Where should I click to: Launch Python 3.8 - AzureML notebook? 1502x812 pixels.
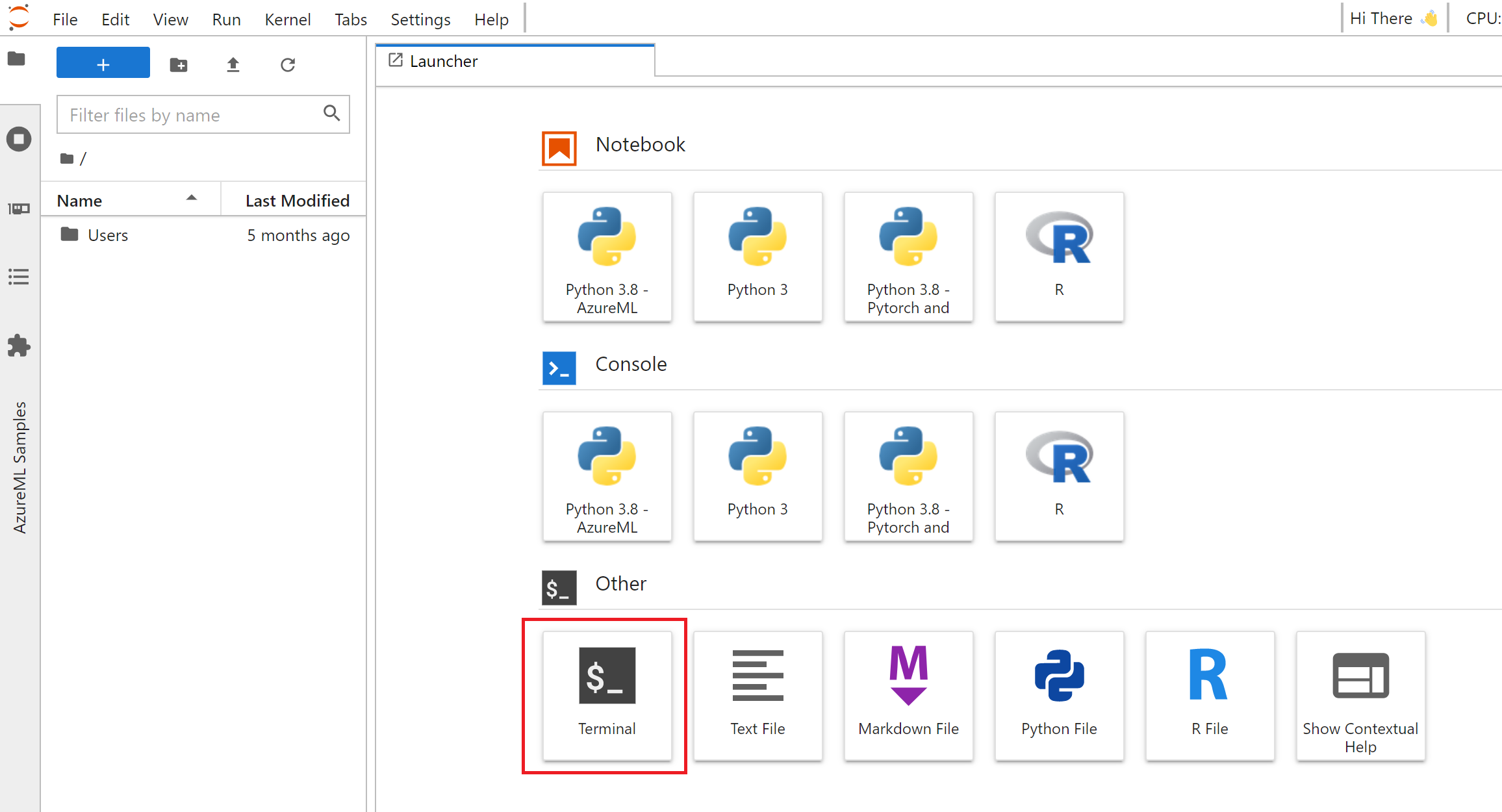pyautogui.click(x=607, y=257)
